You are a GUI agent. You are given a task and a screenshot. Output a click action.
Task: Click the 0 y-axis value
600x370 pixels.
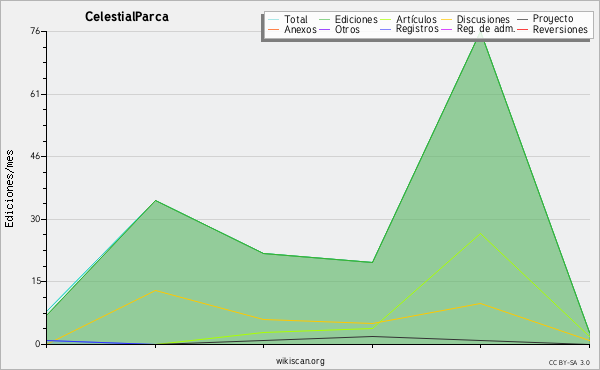point(38,344)
